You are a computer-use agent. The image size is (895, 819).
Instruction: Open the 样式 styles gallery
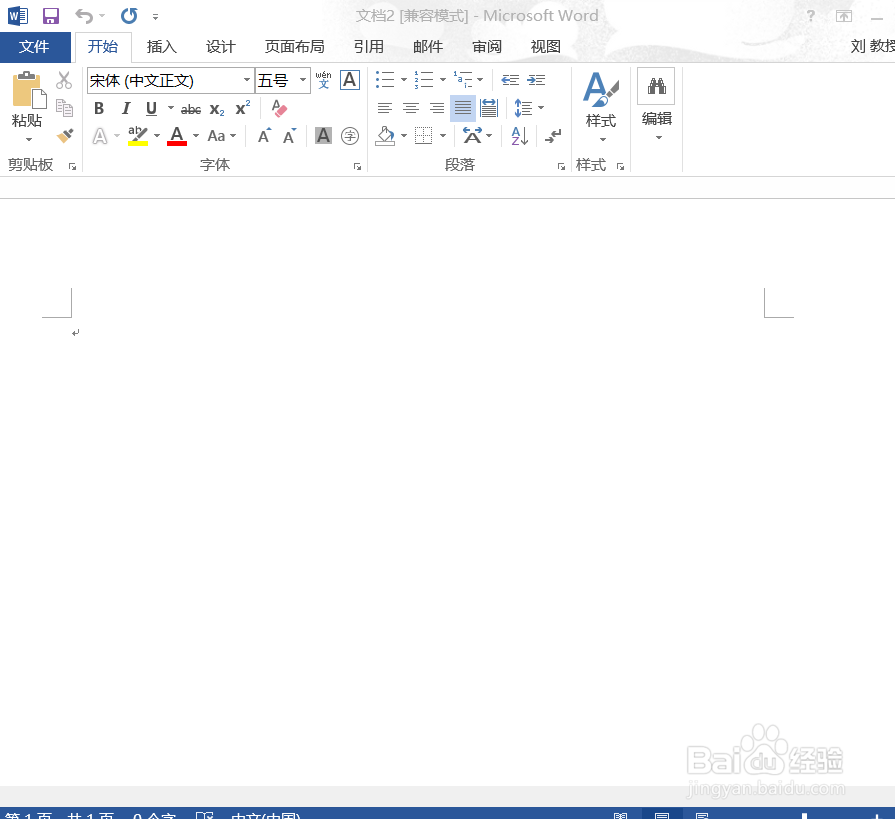(601, 107)
